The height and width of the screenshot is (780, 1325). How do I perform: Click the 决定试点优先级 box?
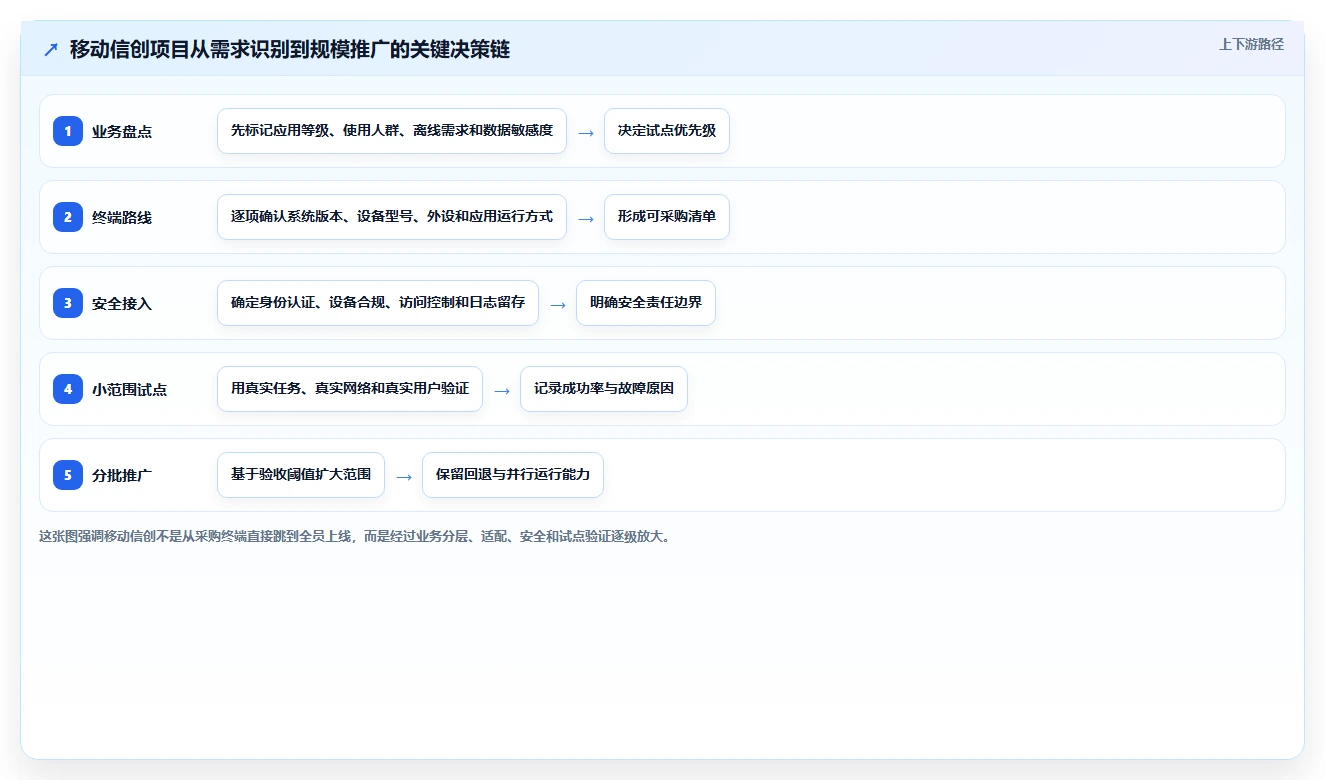coord(667,131)
